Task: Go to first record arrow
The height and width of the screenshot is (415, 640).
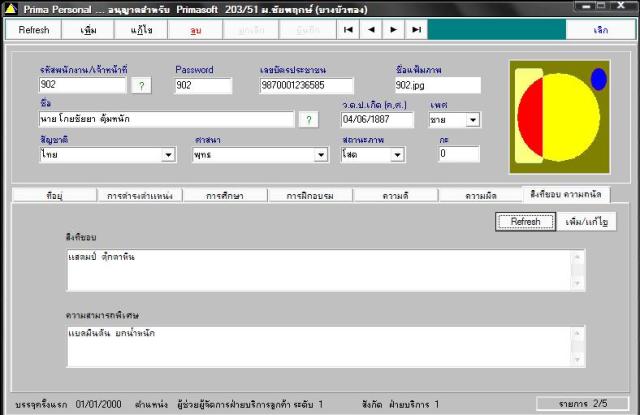Action: click(348, 30)
